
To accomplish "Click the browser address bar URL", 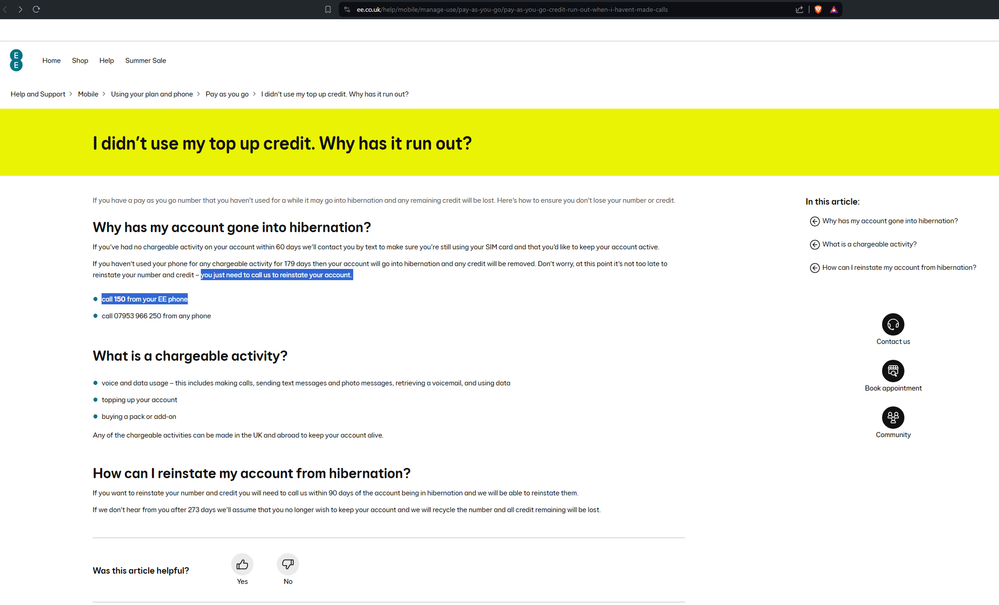I will (x=512, y=10).
